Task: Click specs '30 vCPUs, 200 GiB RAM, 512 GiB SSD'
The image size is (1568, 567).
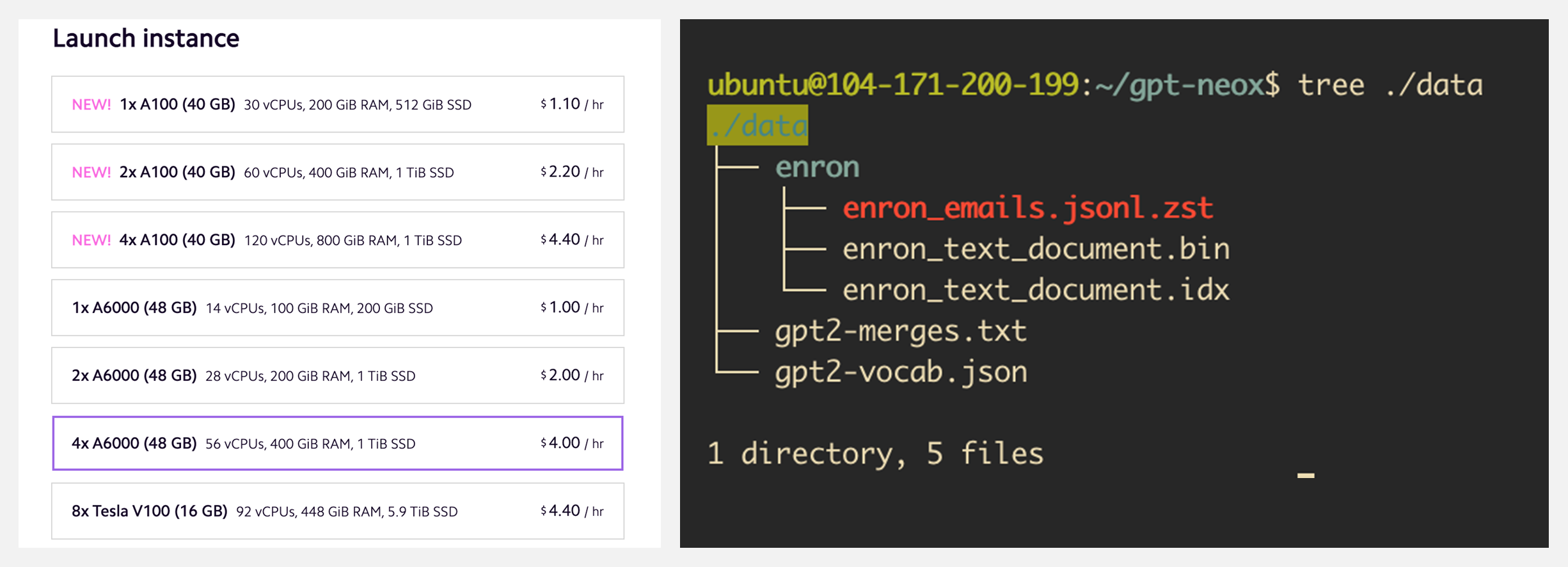Action: 358,105
